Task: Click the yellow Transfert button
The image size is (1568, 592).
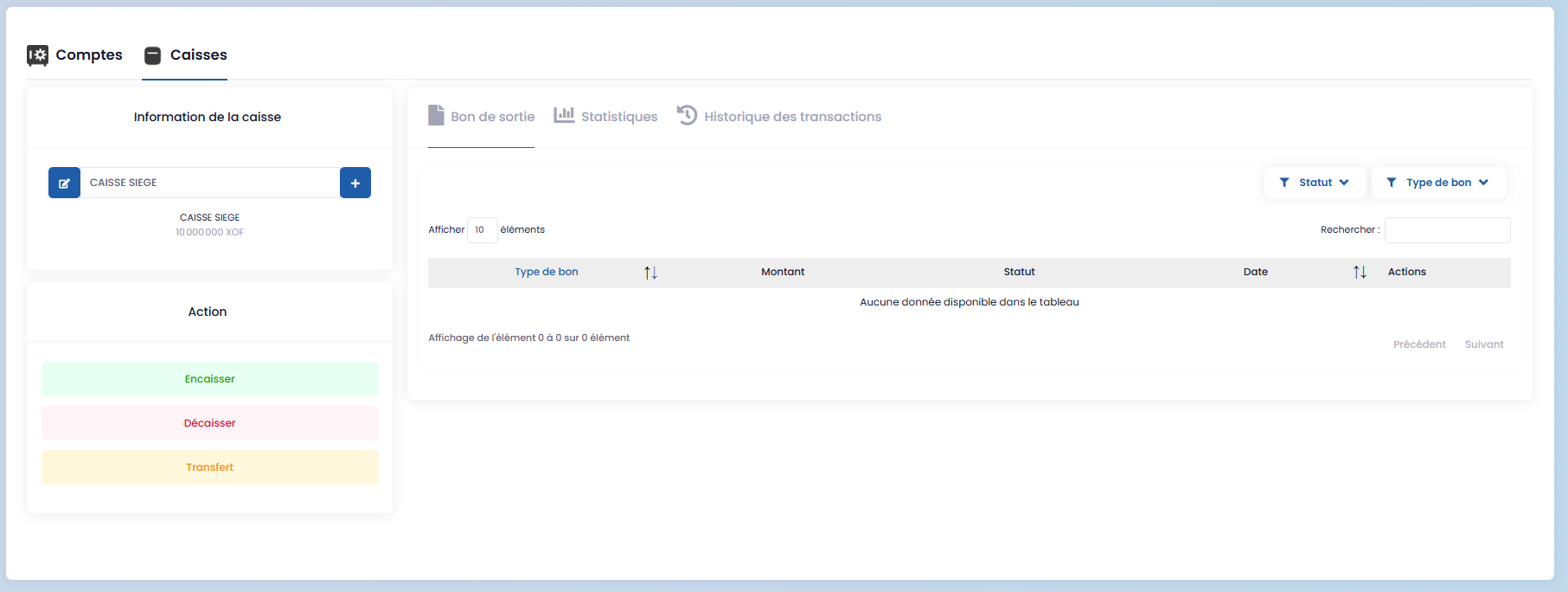Action: click(x=209, y=467)
